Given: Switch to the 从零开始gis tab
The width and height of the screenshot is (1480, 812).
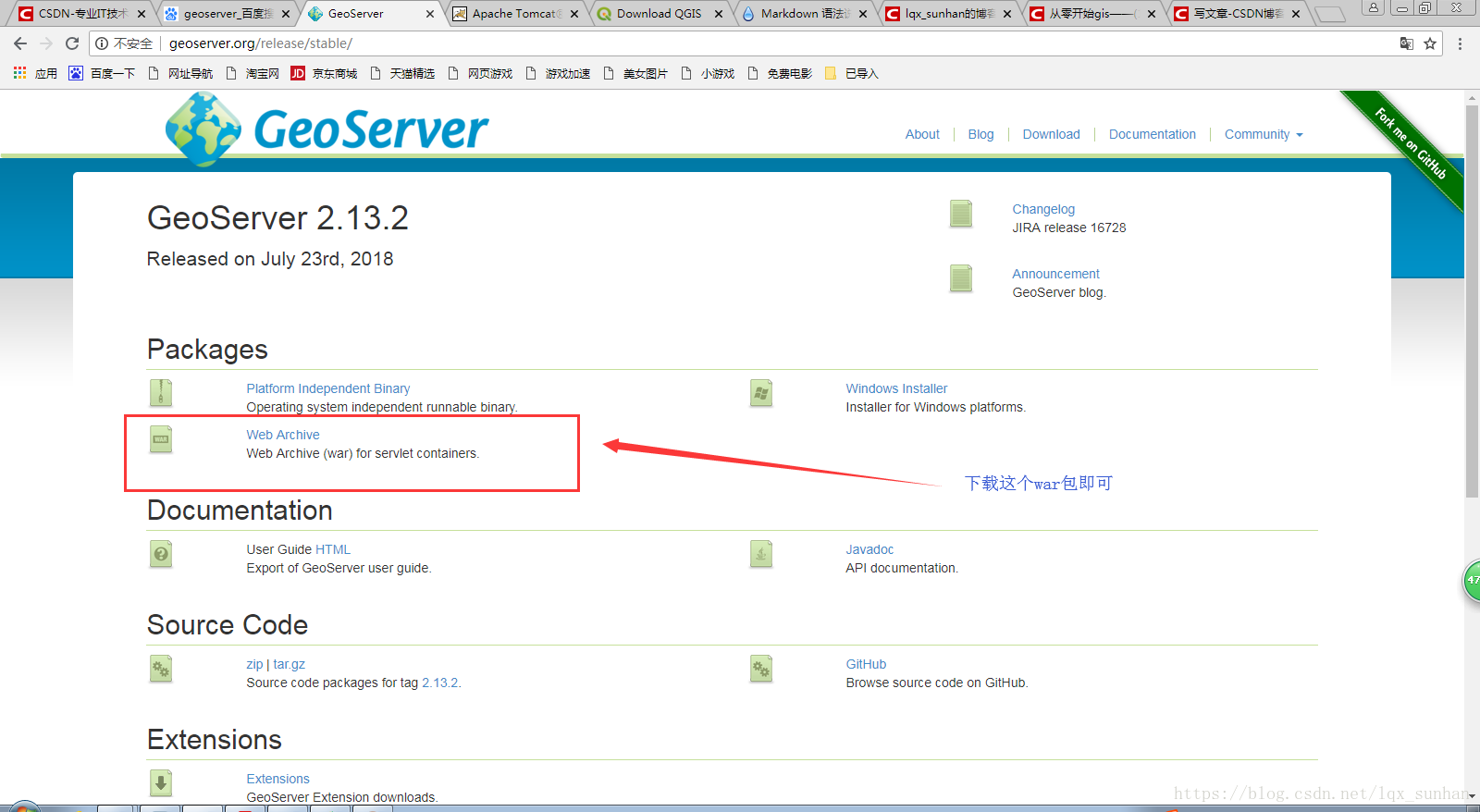Looking at the screenshot, I should [x=1092, y=14].
